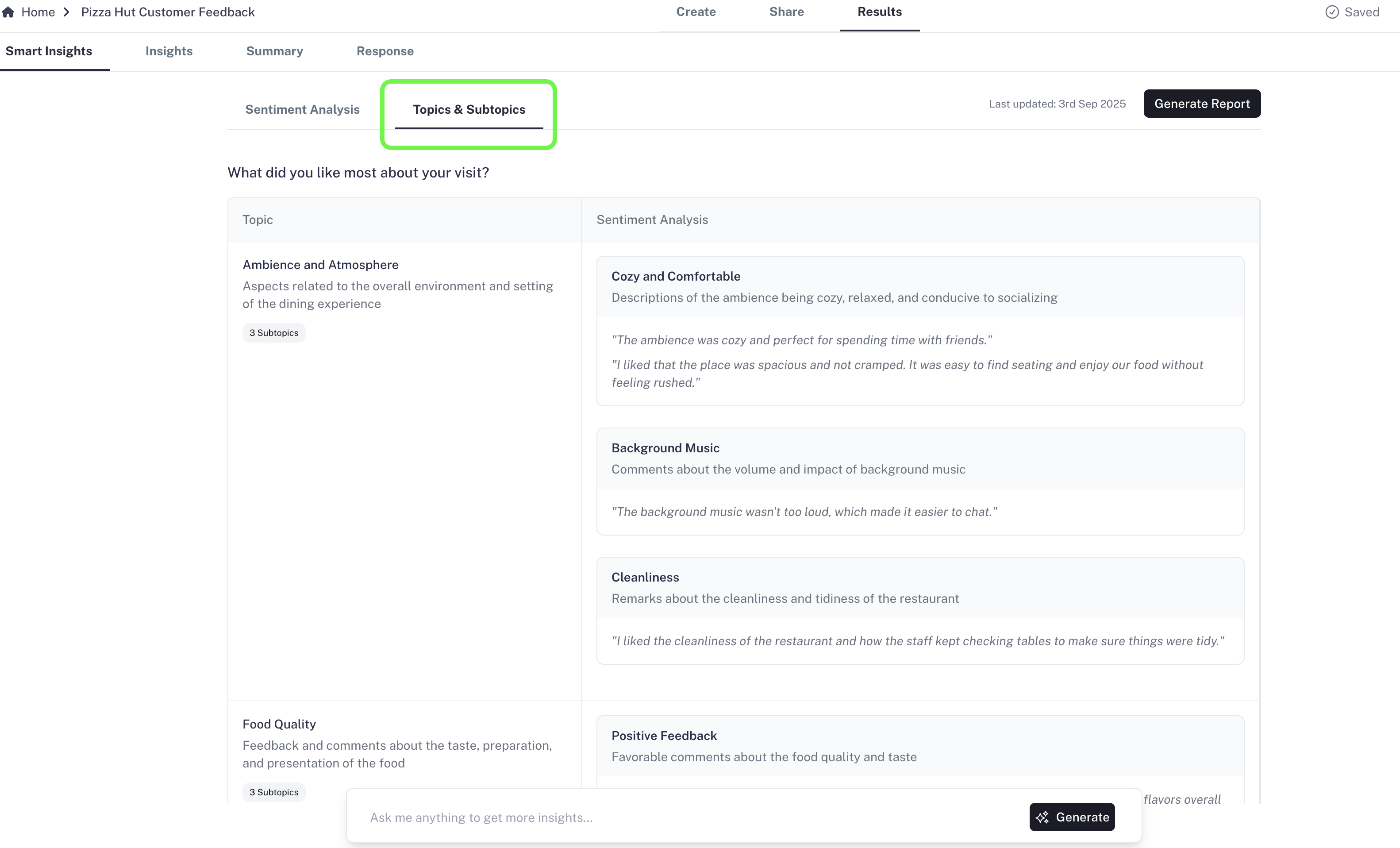Switch to the Share tab

(x=786, y=12)
